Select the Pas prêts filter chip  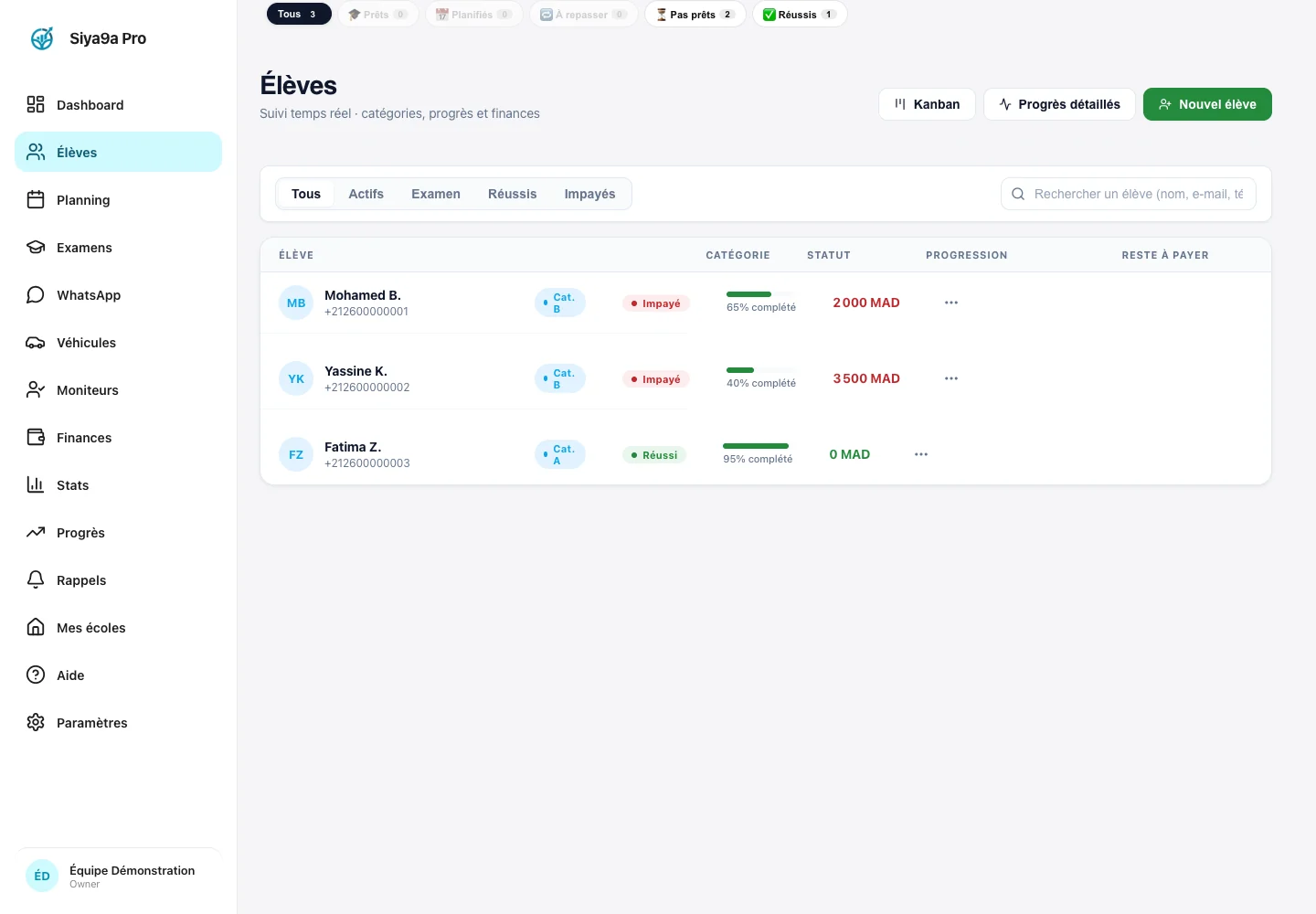[x=695, y=15]
